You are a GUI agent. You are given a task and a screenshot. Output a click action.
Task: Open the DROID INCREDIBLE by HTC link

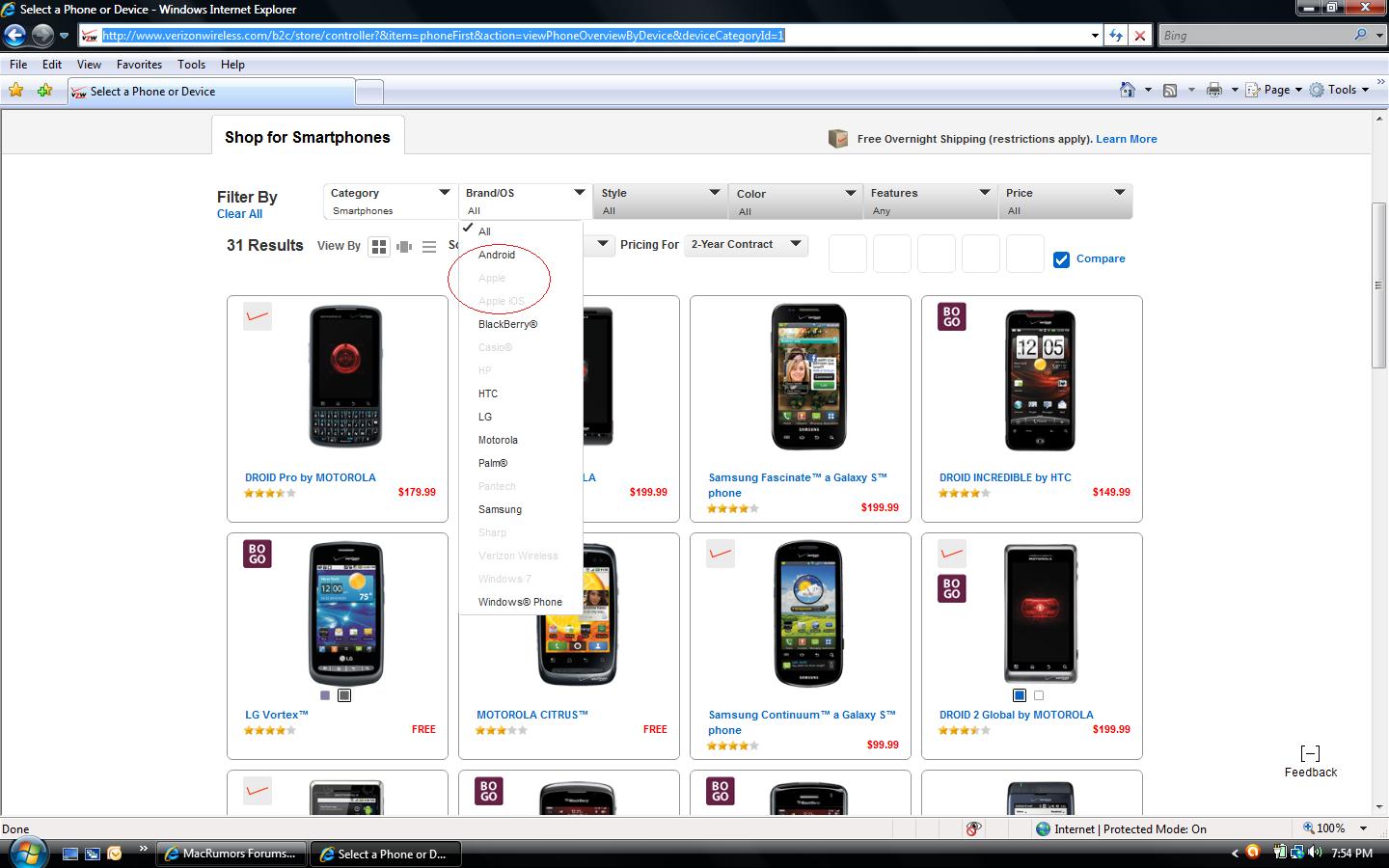click(x=1005, y=477)
